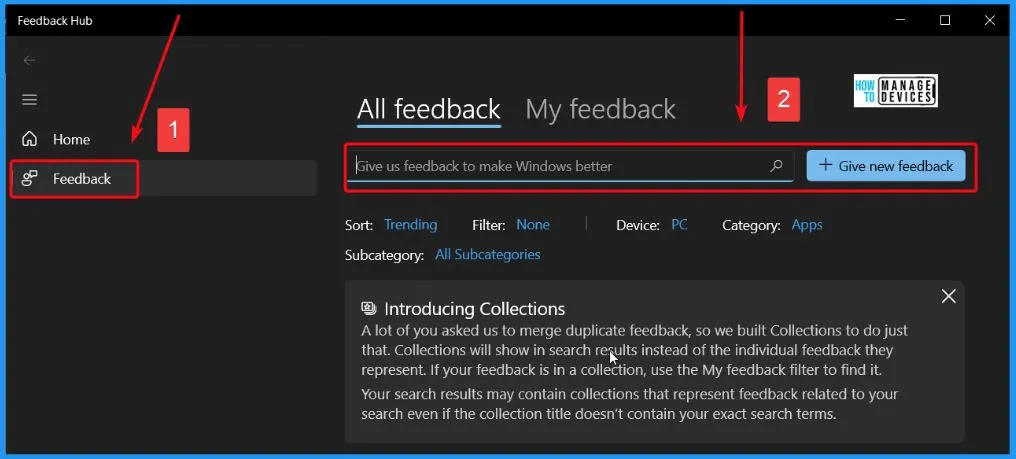Go to Home in the sidebar
Screen dimensions: 1016x459
point(71,139)
